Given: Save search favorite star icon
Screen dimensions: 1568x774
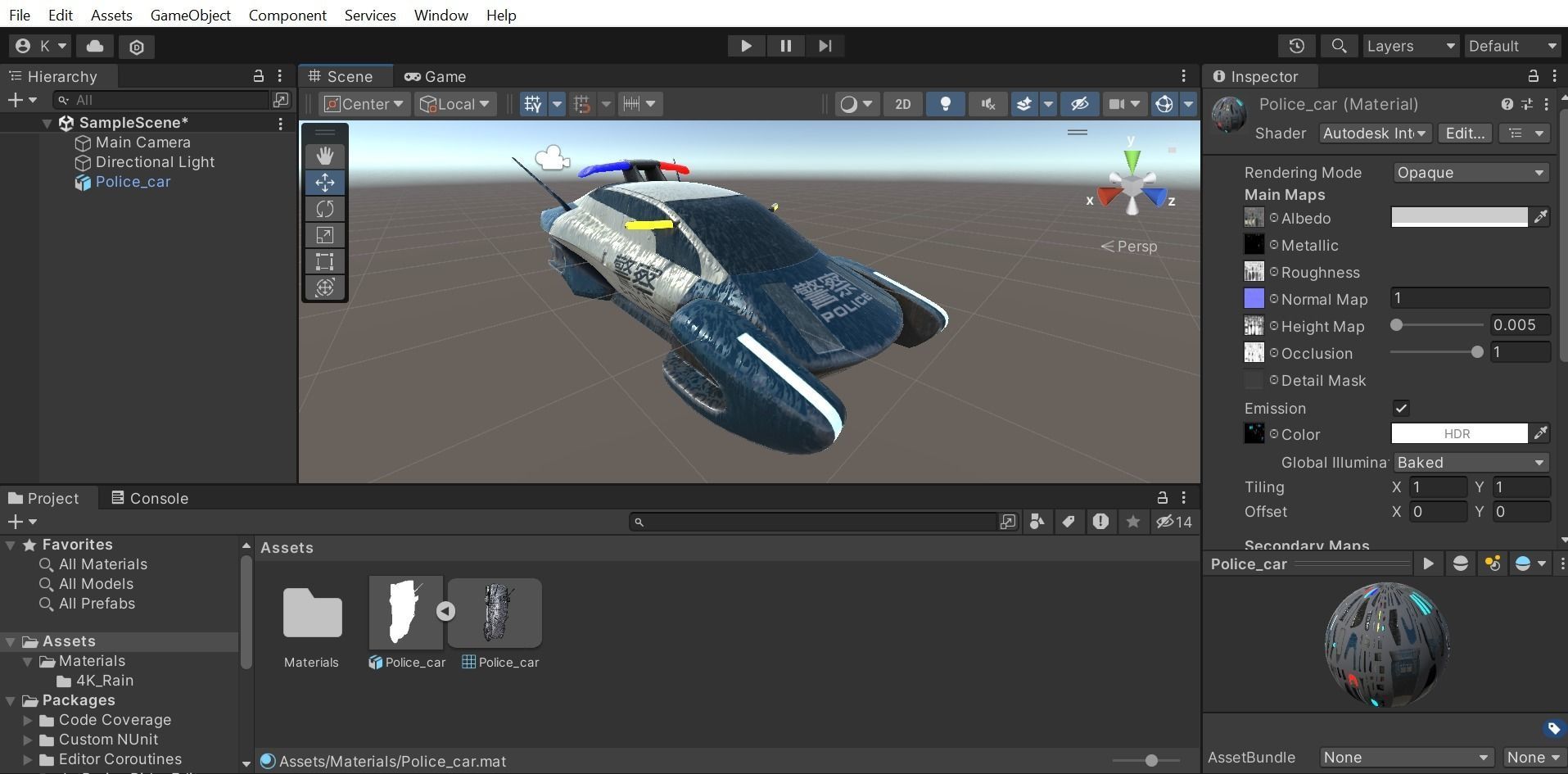Looking at the screenshot, I should [1132, 522].
